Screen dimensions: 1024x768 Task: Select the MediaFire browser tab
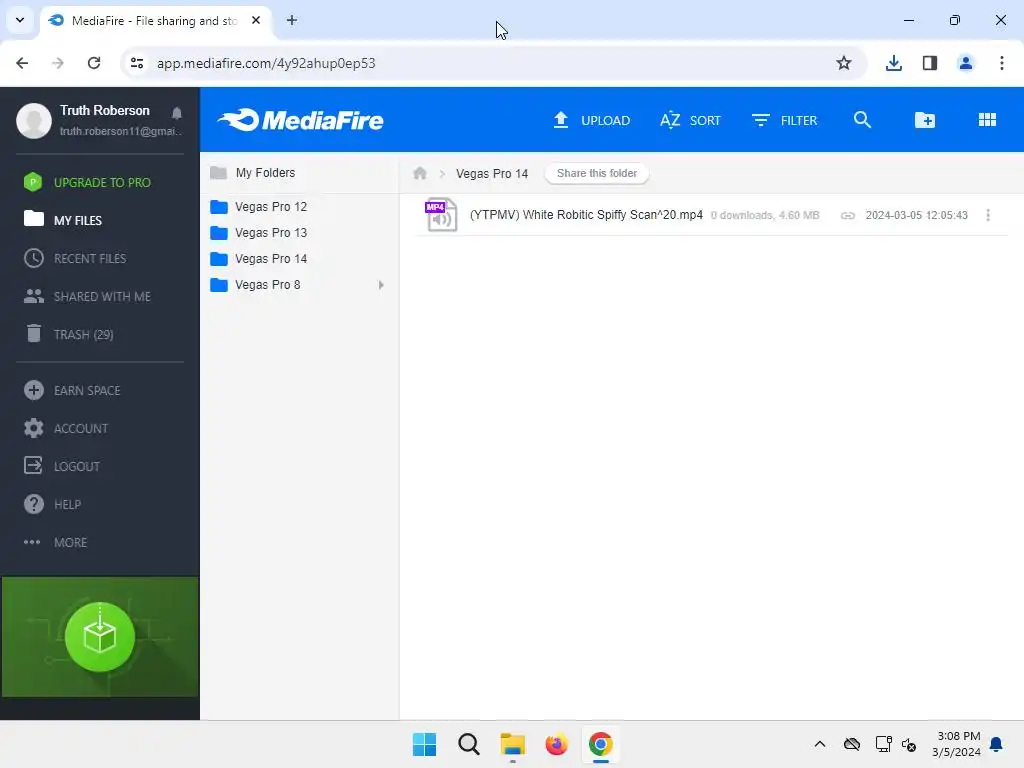[x=155, y=21]
